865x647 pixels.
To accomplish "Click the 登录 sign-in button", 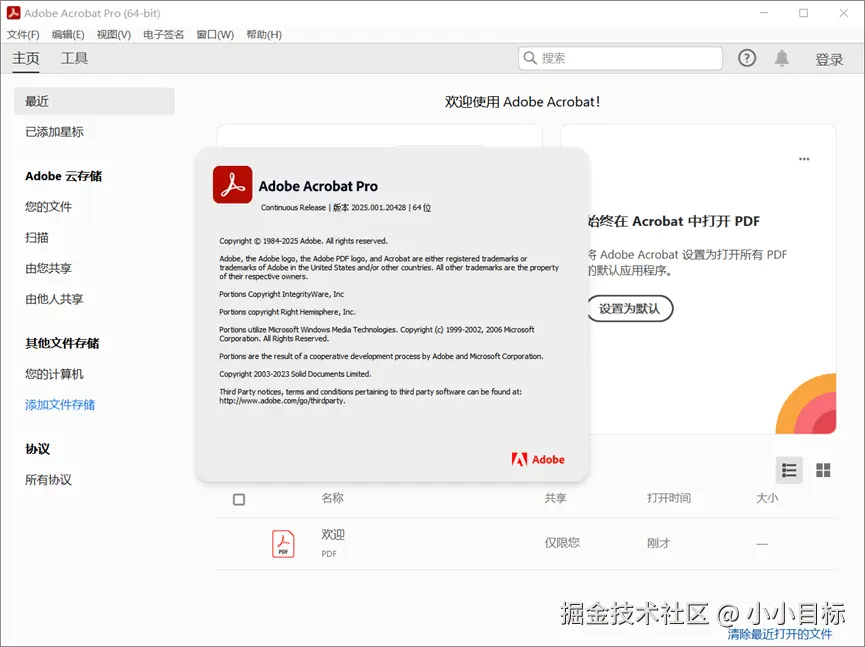I will pyautogui.click(x=829, y=59).
